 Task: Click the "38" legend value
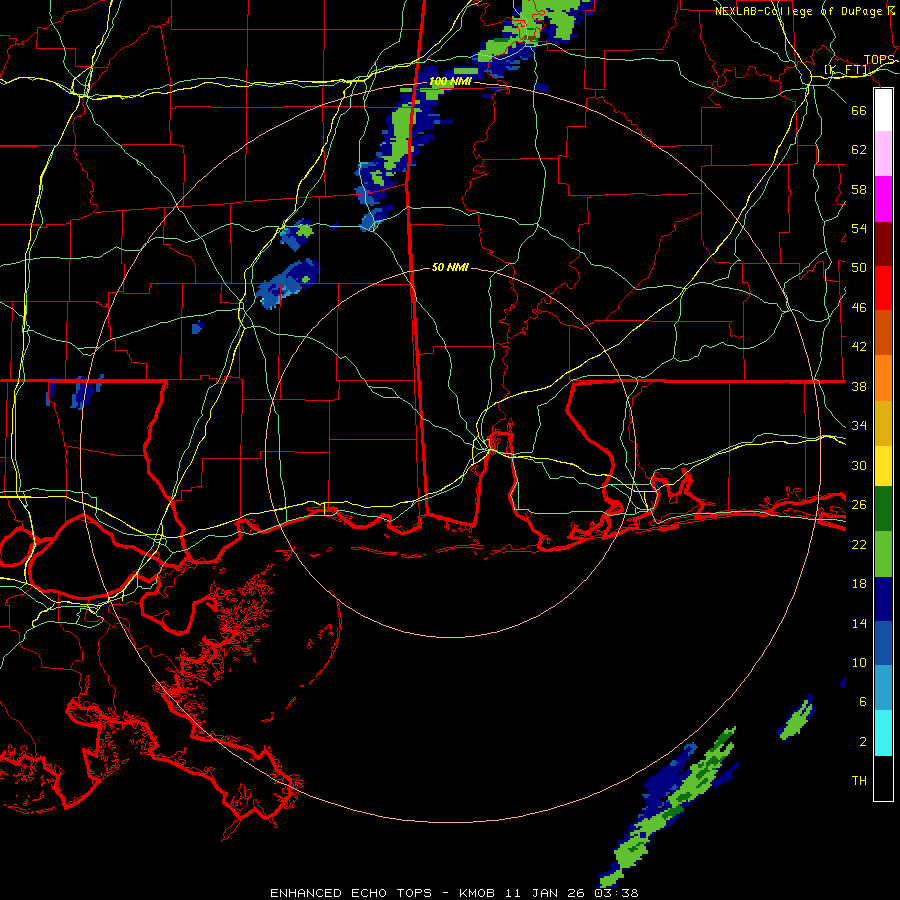tap(859, 386)
